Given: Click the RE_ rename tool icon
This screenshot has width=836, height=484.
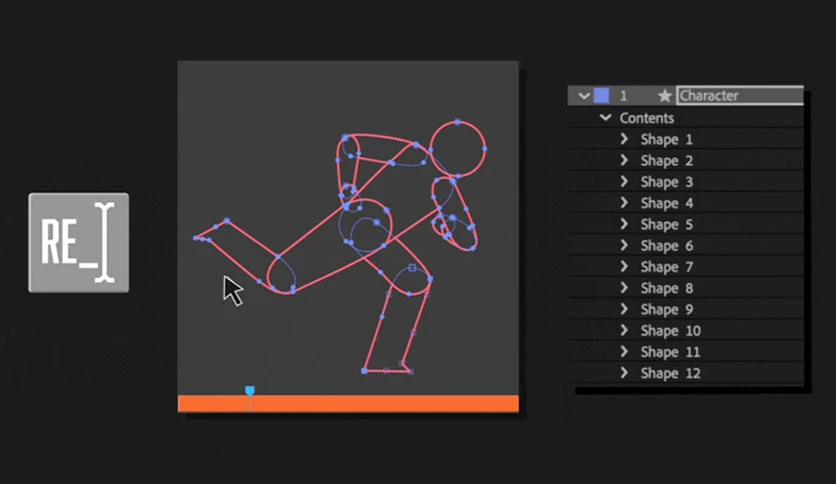Looking at the screenshot, I should pos(78,243).
